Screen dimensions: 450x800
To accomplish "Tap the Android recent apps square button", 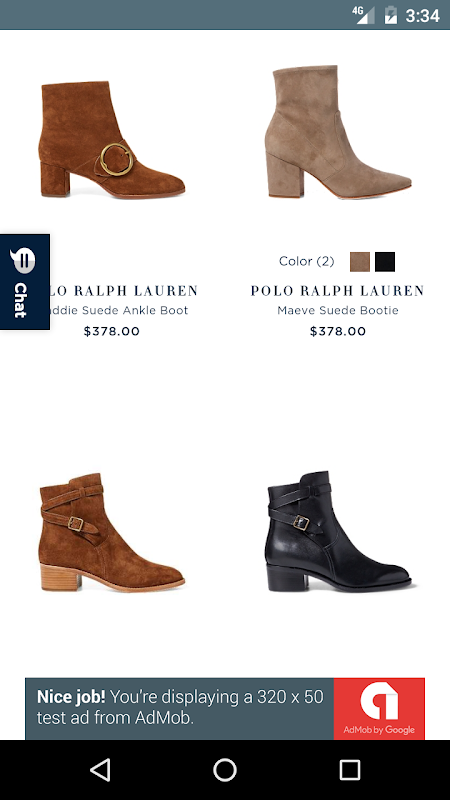I will 350,769.
